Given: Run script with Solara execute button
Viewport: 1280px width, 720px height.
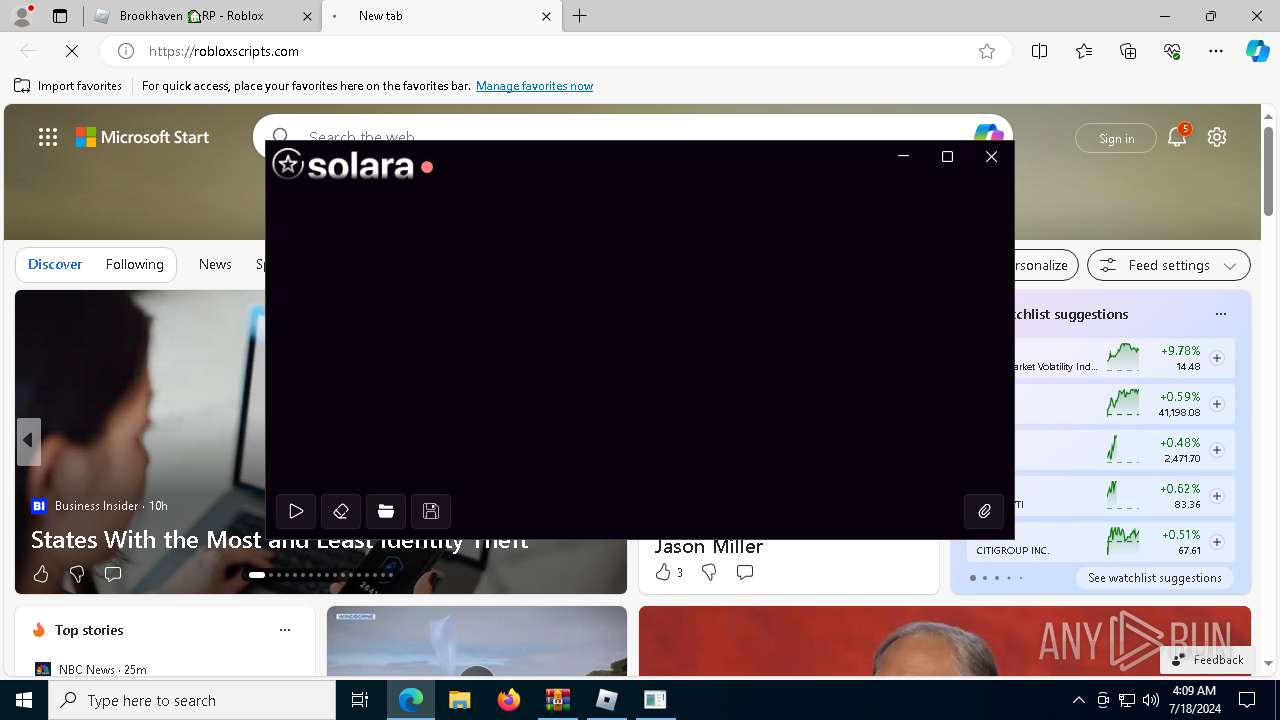Looking at the screenshot, I should pos(296,511).
